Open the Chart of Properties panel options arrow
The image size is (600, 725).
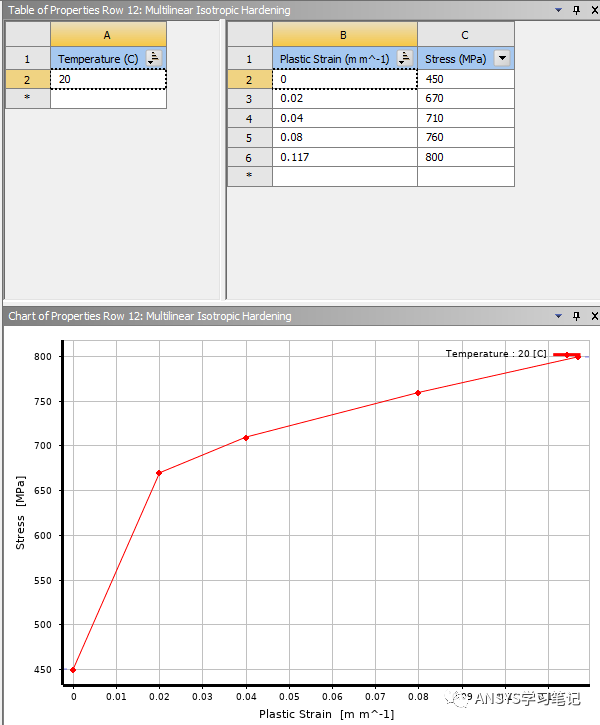(x=559, y=316)
